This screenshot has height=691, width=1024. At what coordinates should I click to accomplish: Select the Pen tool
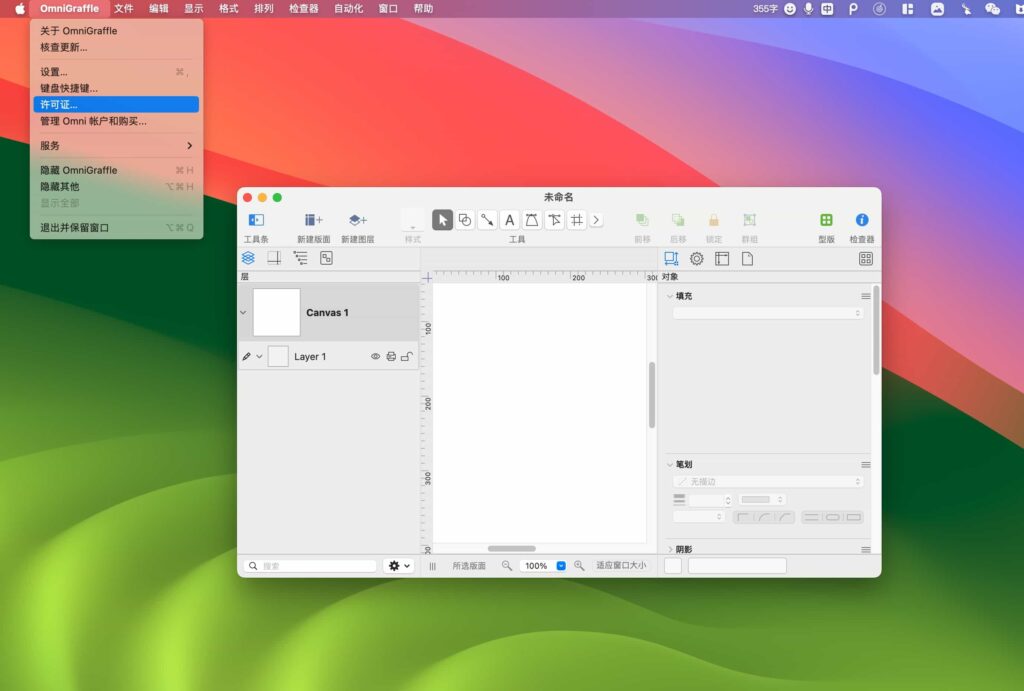pyautogui.click(x=531, y=219)
